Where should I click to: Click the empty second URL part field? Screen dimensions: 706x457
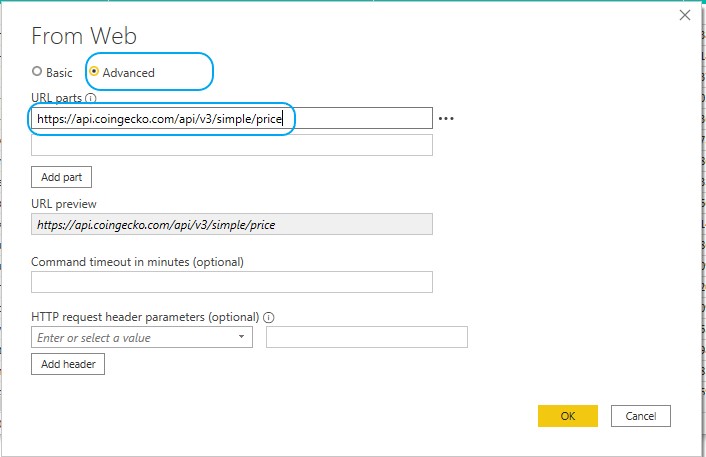coord(232,146)
